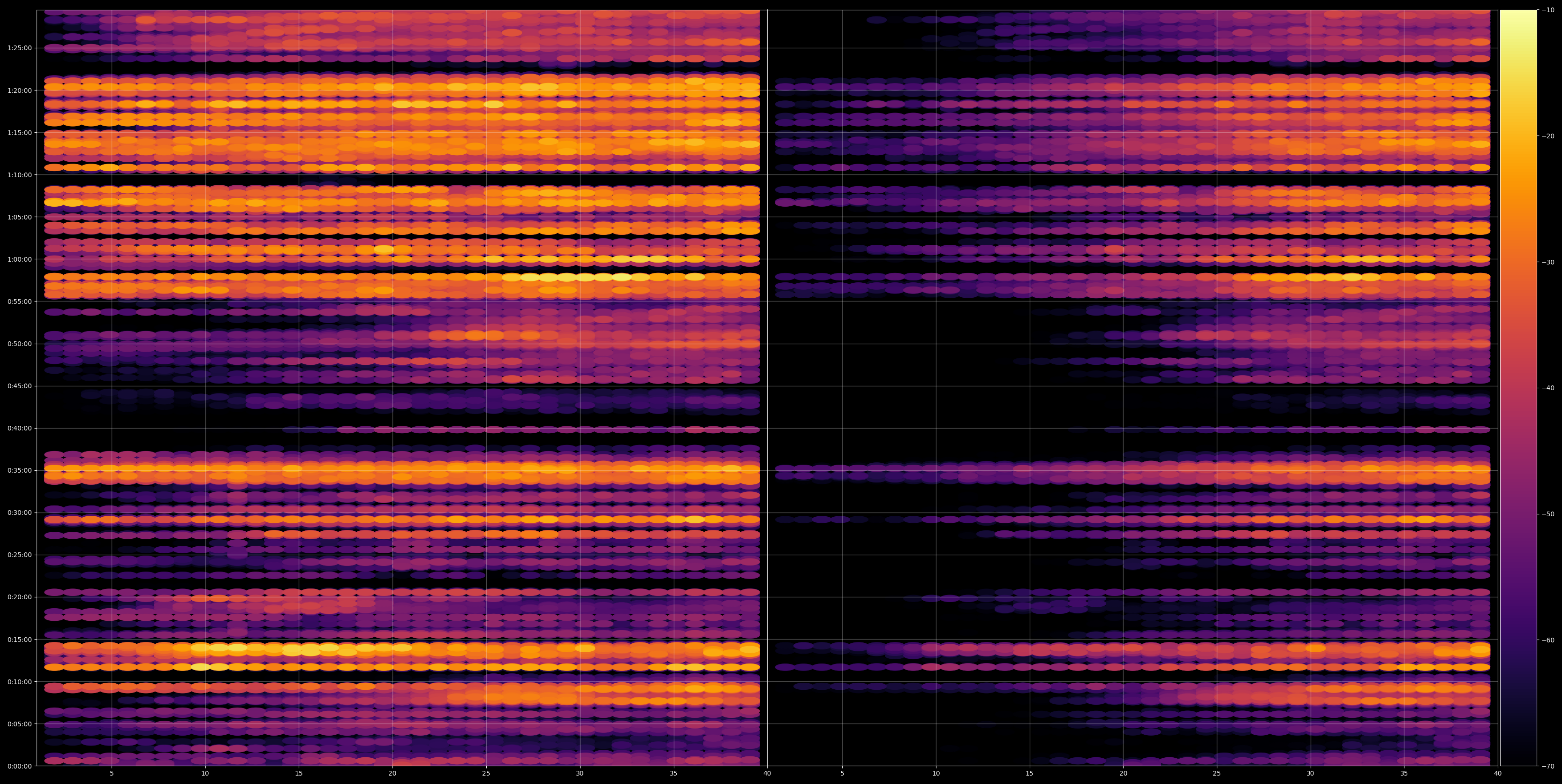Select x-axis tick 25 under the left heatmap

(486, 774)
